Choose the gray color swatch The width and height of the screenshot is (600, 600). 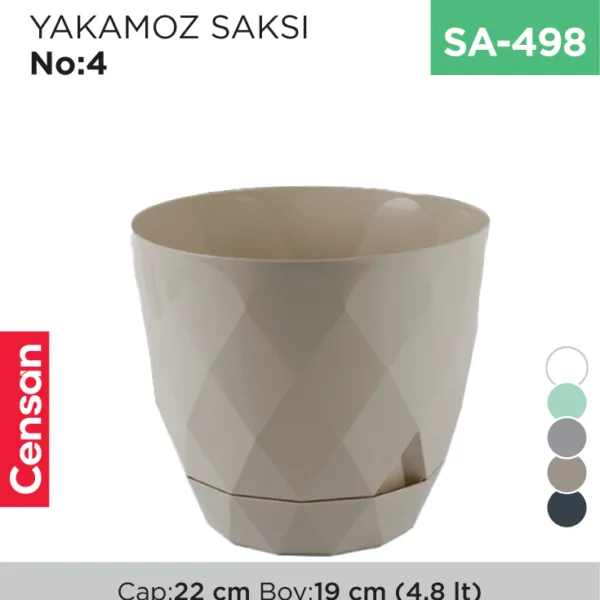[x=567, y=437]
